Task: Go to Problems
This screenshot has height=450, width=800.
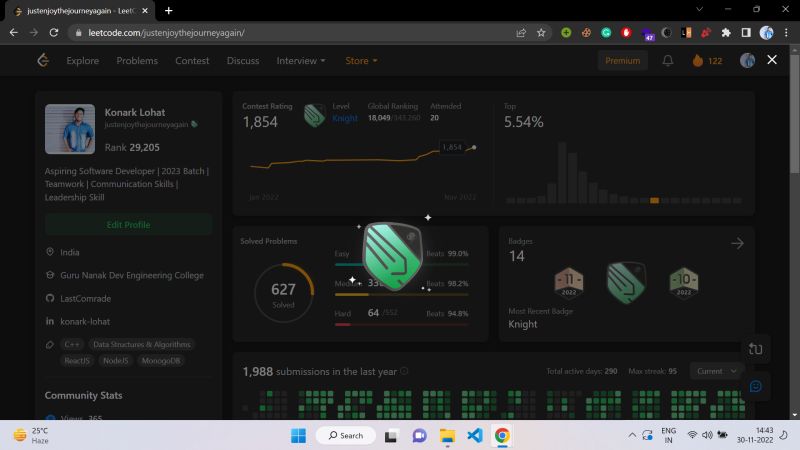Action: [x=137, y=60]
